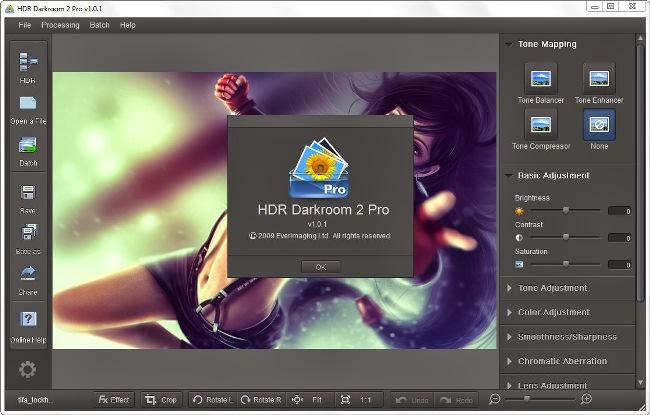Screen dimensions: 650x415
Task: Zoom out with minus magnifier icon
Action: pos(494,399)
